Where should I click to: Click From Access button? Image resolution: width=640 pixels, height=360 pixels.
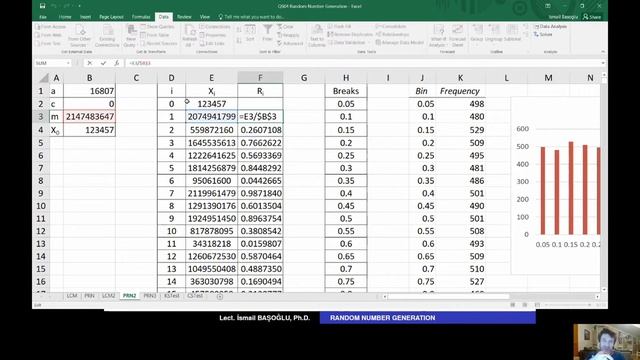click(x=51, y=27)
